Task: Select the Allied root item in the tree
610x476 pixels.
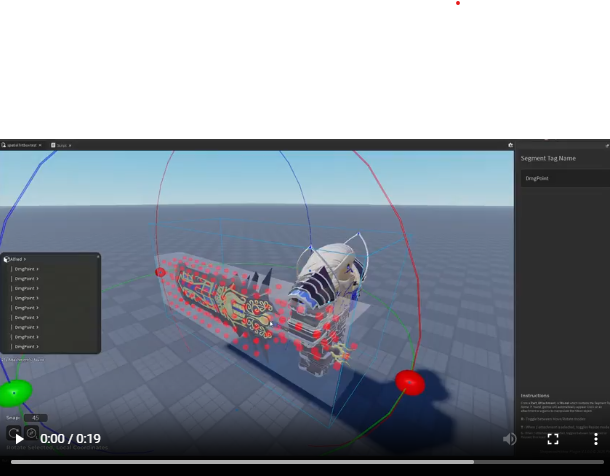Action: point(14,259)
